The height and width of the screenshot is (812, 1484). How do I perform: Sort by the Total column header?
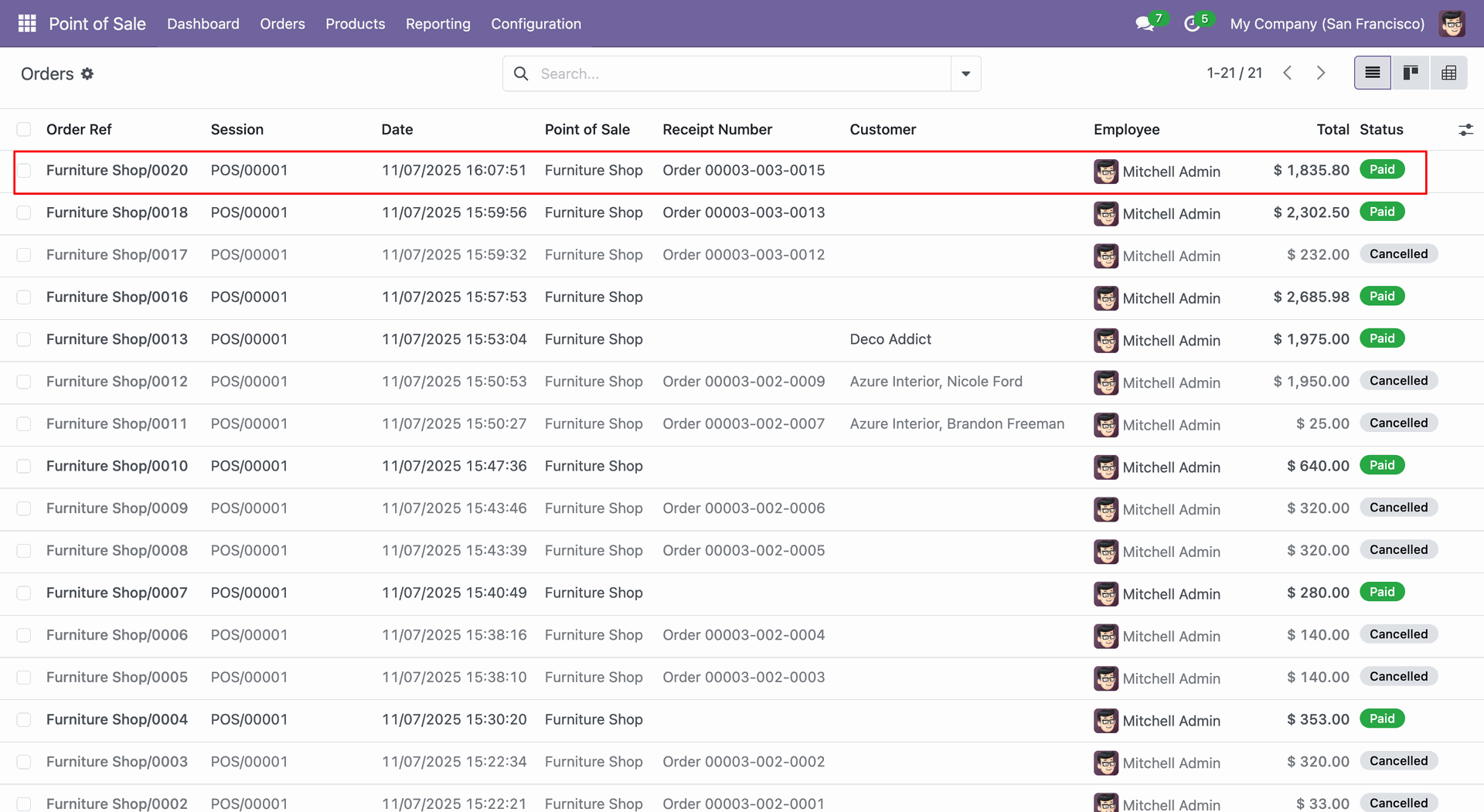coord(1333,130)
